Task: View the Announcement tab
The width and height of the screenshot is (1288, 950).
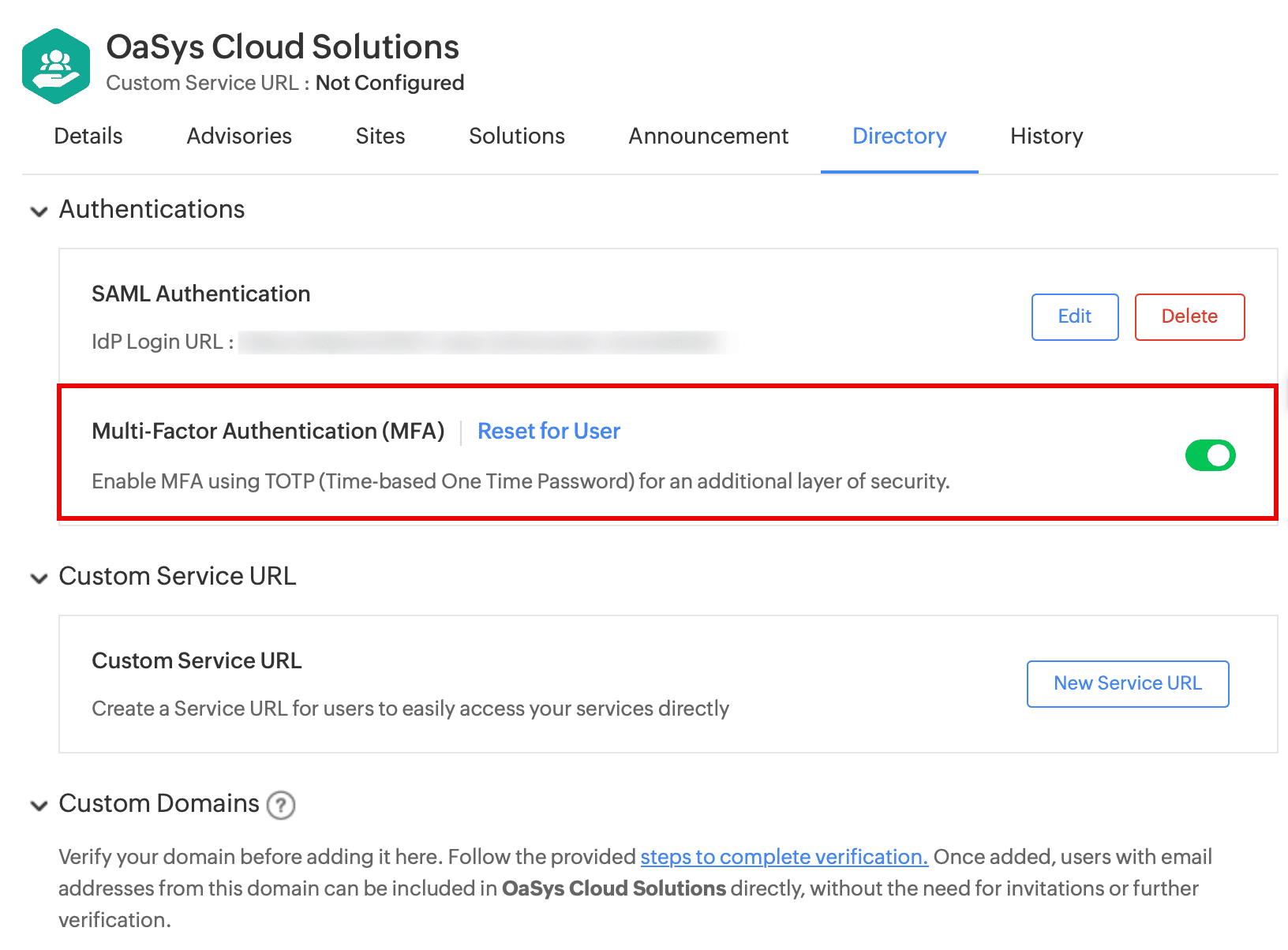Action: click(708, 136)
